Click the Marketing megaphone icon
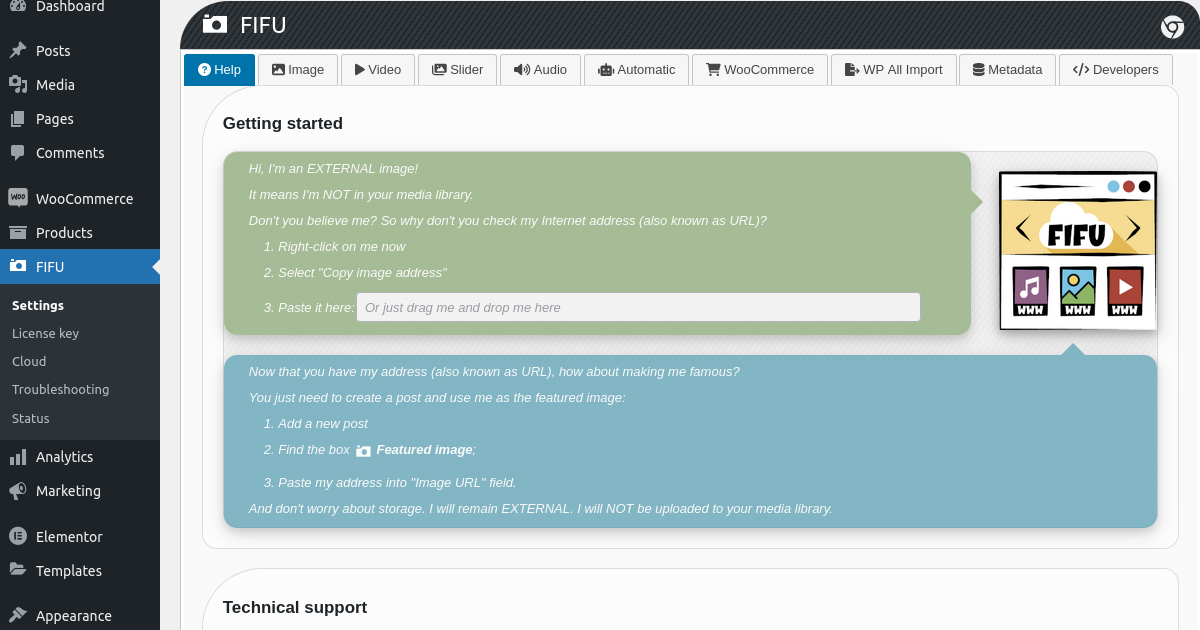Viewport: 1200px width, 630px height. pos(18,491)
